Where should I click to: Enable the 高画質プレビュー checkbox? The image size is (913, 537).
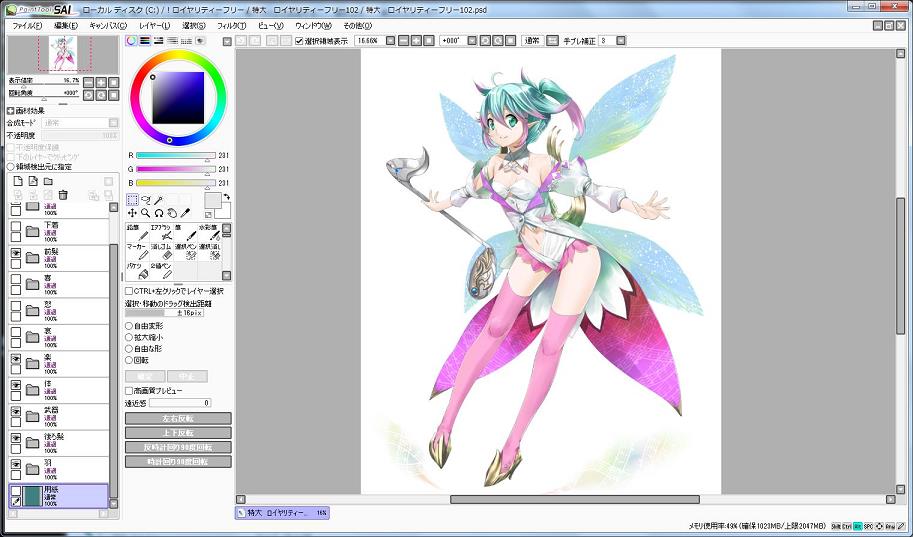(x=128, y=390)
